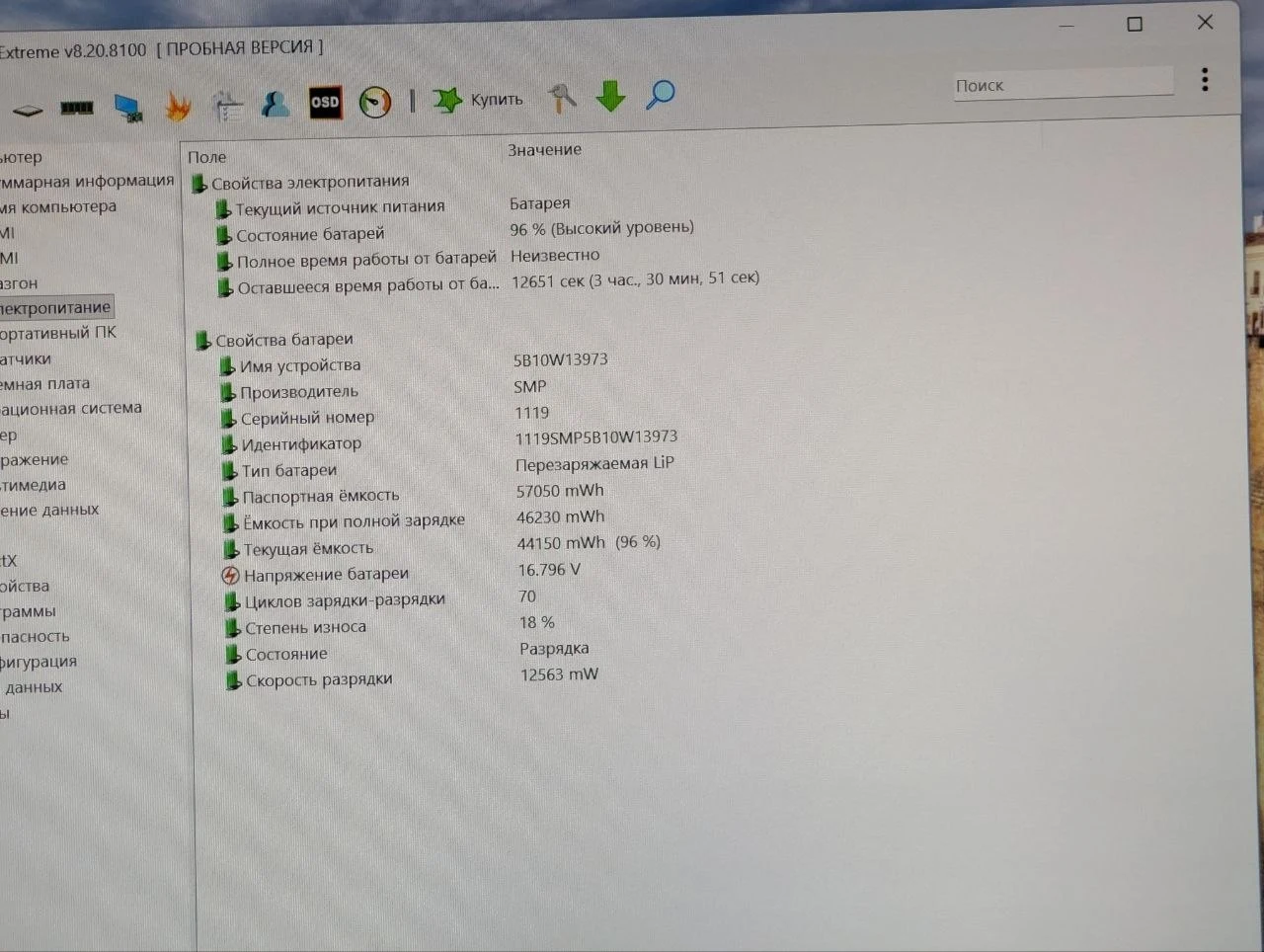Open the Суммарная информация sidebar item
Image resolution: width=1264 pixels, height=952 pixels.
click(87, 181)
